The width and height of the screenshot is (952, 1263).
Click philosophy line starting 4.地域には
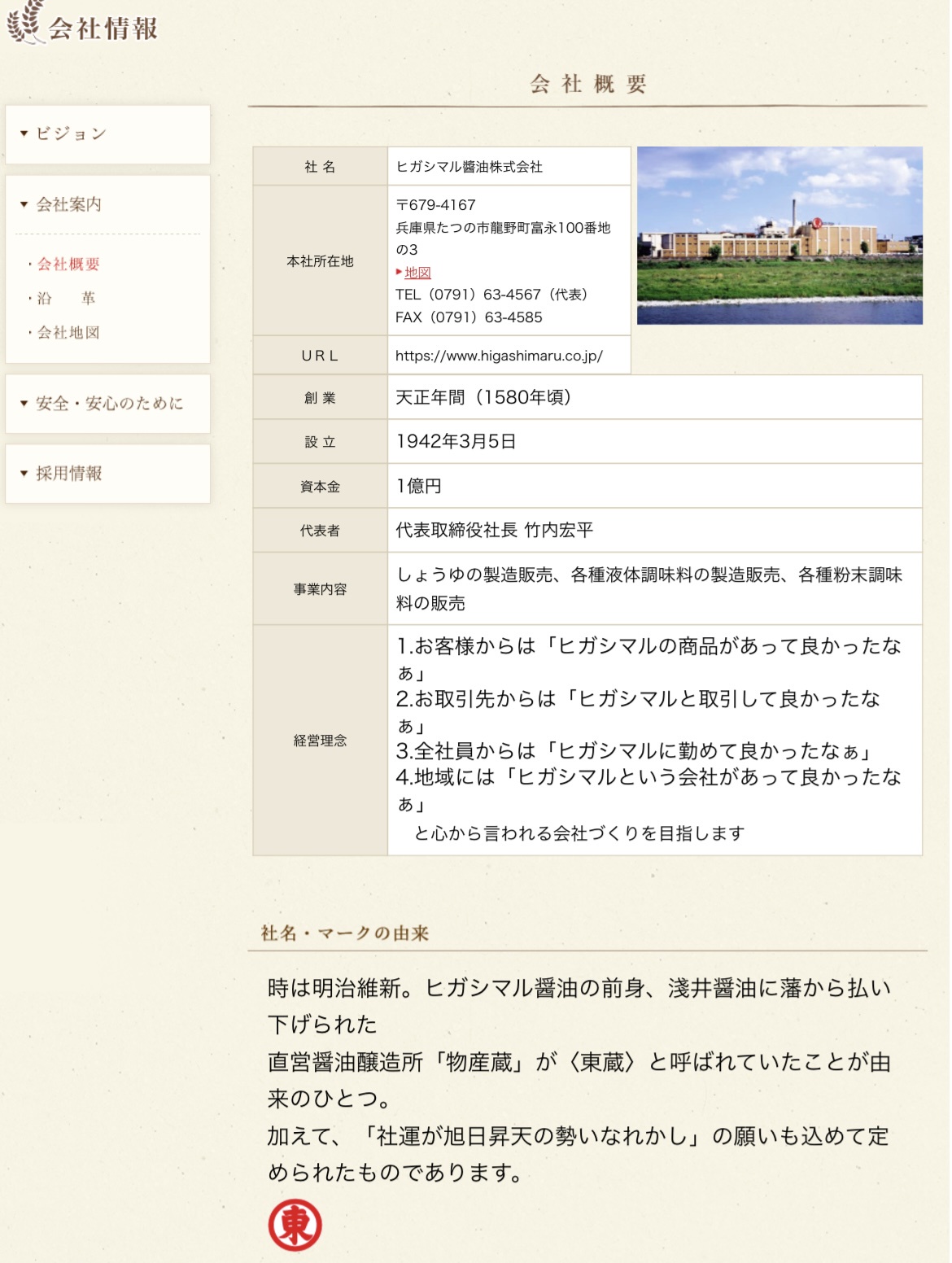[x=649, y=789]
